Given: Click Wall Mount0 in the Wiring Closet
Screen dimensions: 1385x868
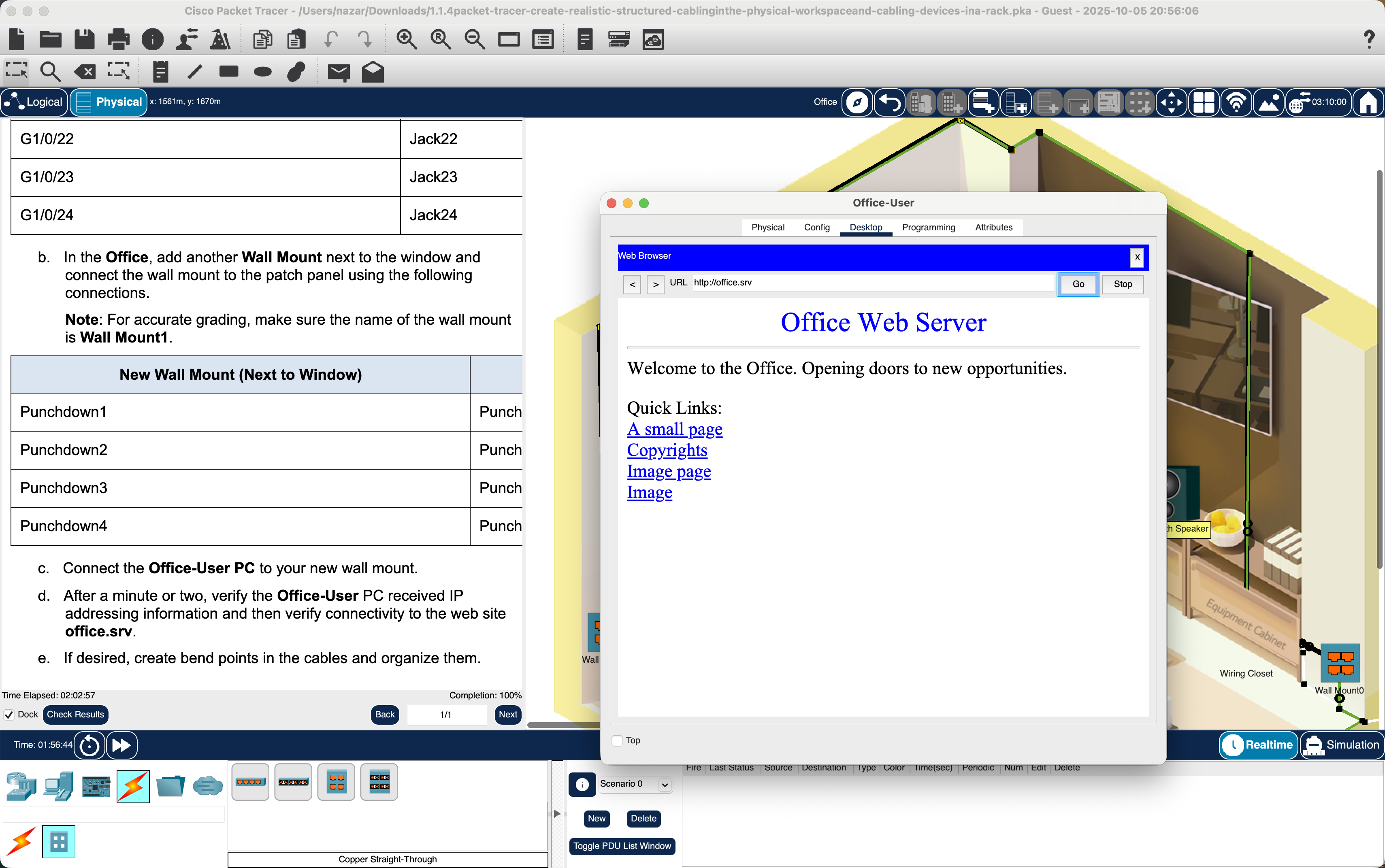Looking at the screenshot, I should click(x=1340, y=664).
